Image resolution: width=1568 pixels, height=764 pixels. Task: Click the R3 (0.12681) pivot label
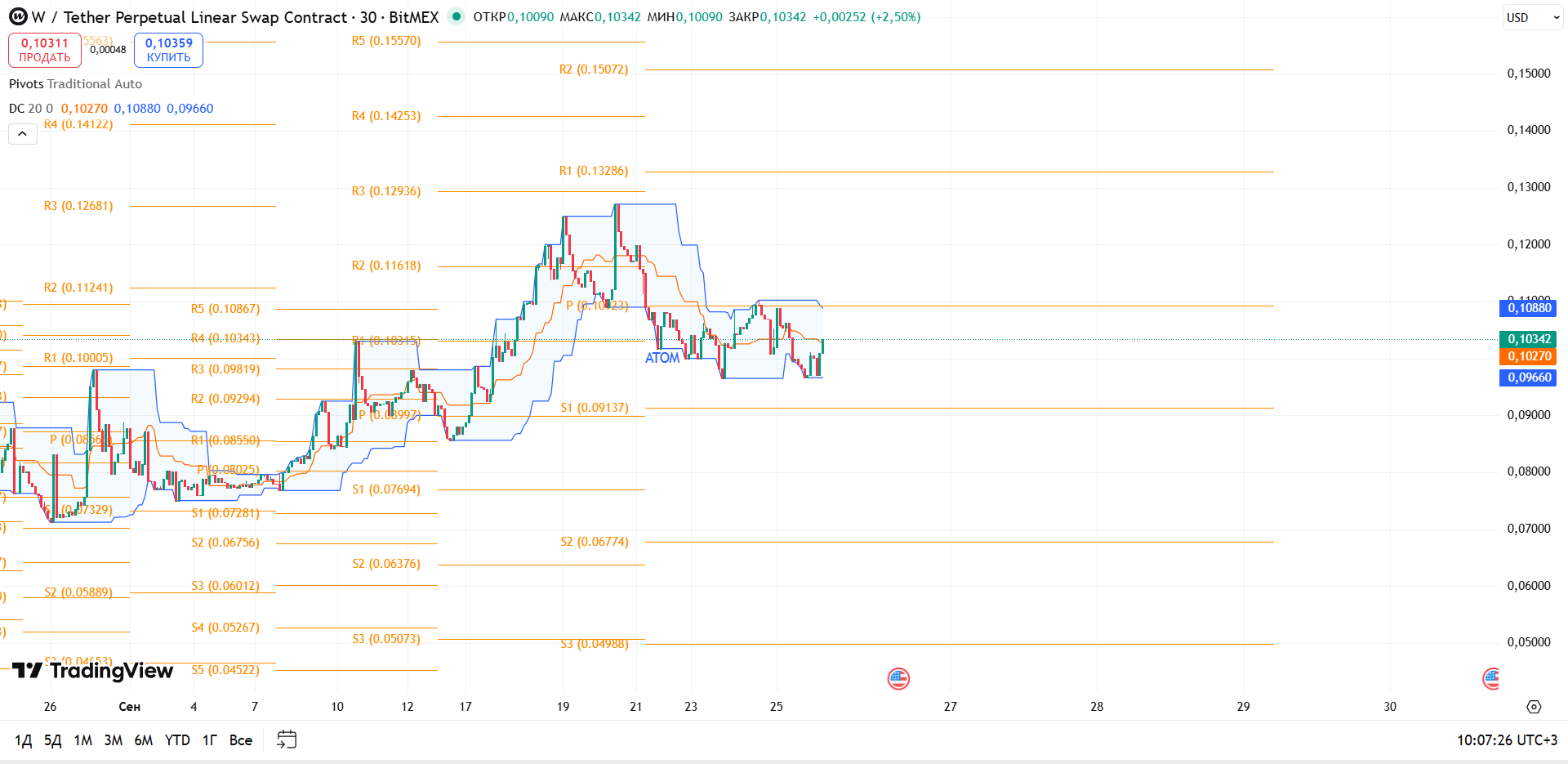coord(78,206)
